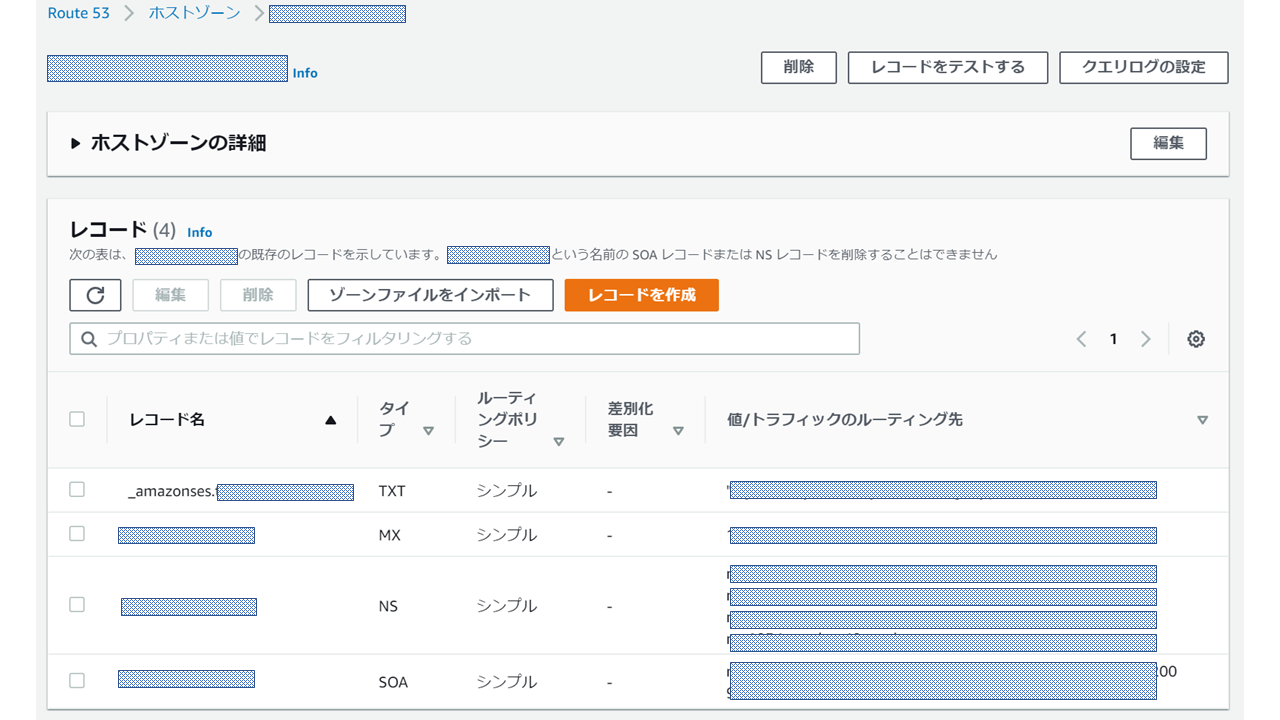Click the 削除 button at top
1280x720 pixels.
799,67
